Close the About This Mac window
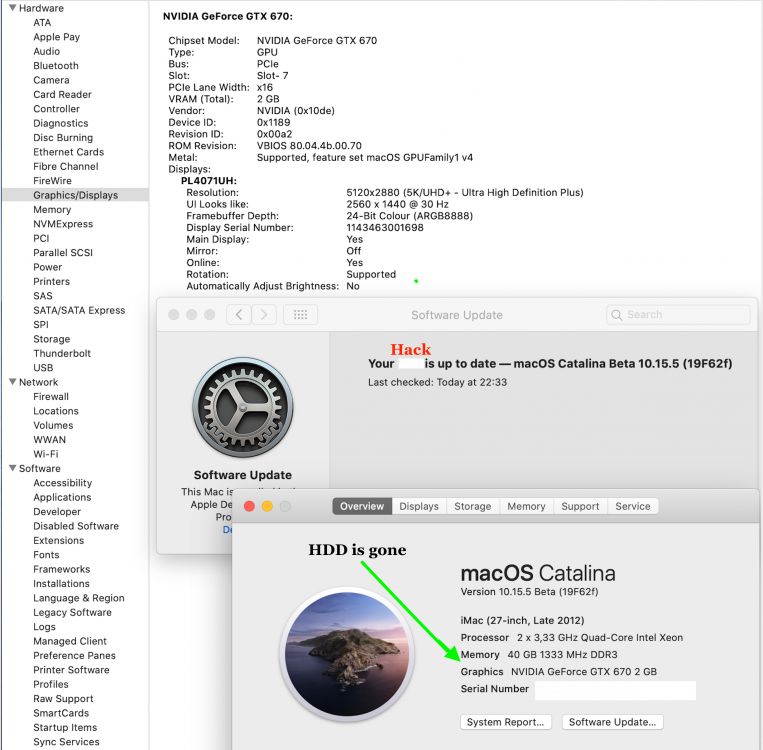Screen dimensions: 763x750 coord(249,506)
